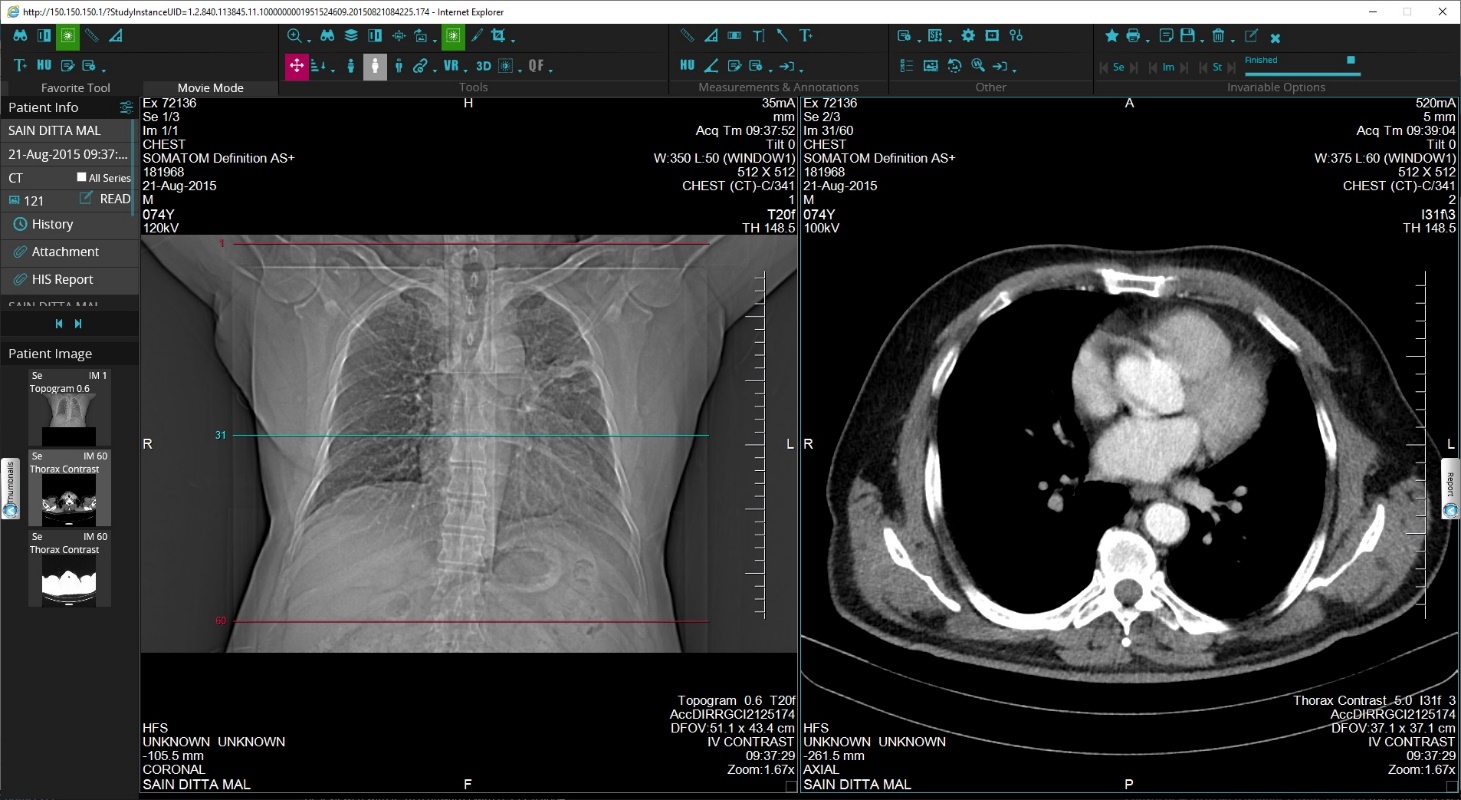Open the Report side tab

[x=1450, y=489]
